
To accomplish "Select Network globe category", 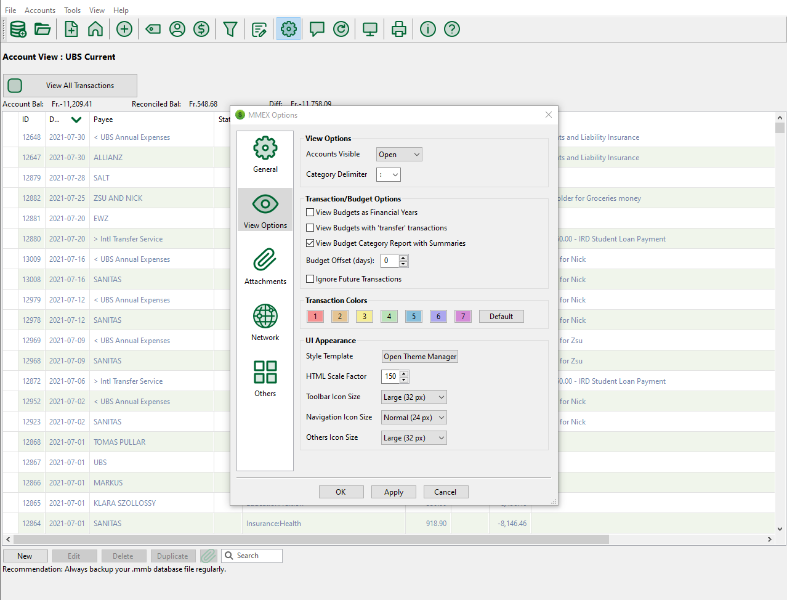I will 265,322.
